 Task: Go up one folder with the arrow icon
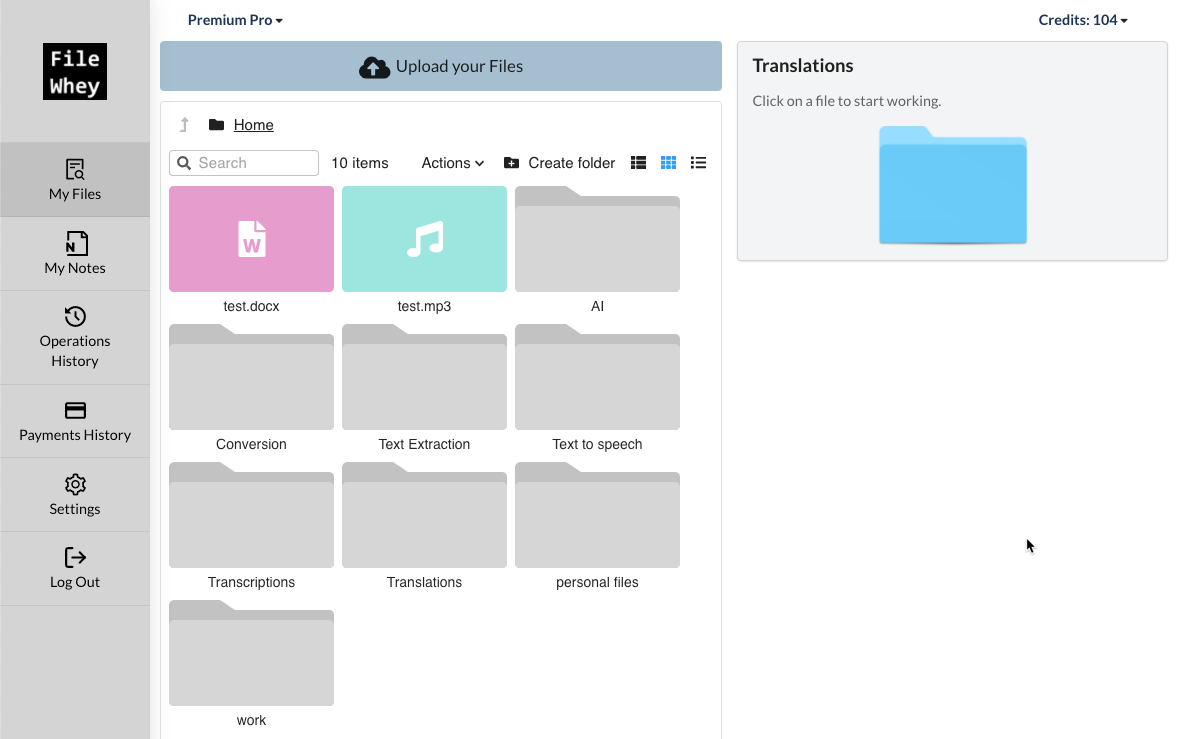(x=184, y=124)
